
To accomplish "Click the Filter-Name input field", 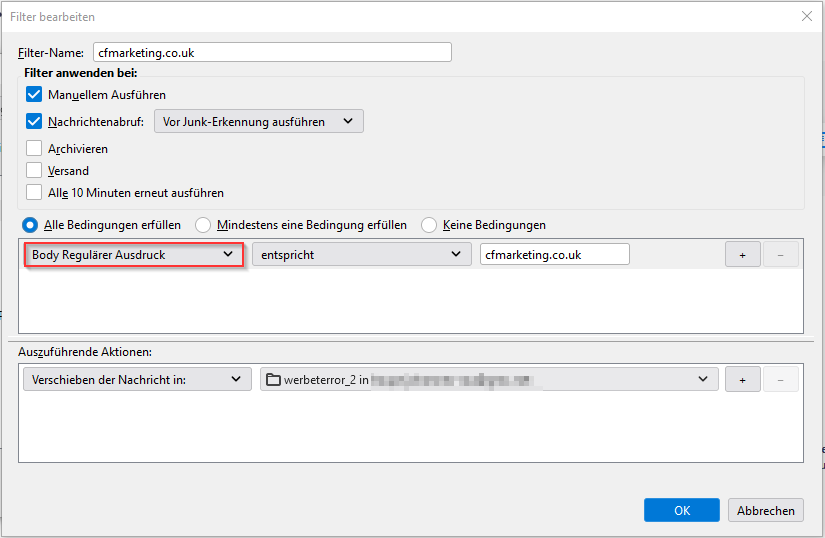I will click(272, 53).
